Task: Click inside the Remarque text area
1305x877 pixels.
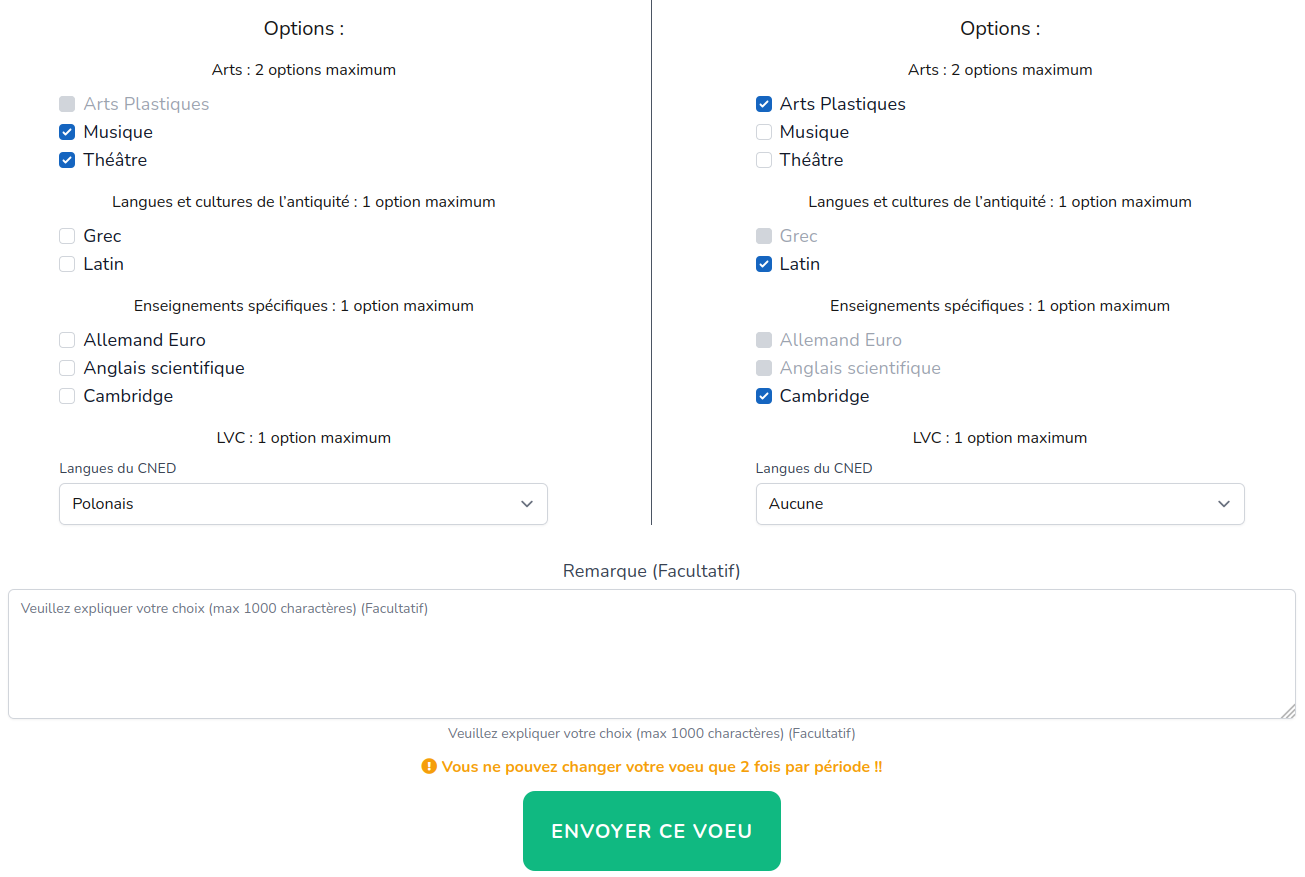Action: click(652, 654)
